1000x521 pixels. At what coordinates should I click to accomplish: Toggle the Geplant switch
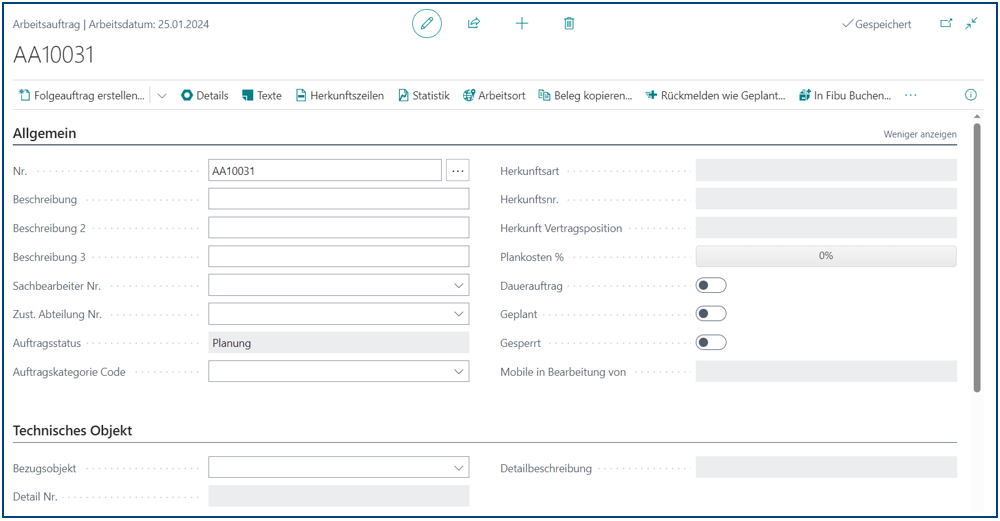[x=711, y=314]
